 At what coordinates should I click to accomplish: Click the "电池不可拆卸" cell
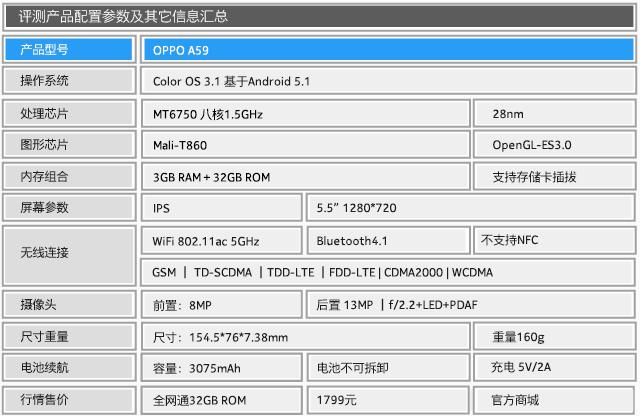click(x=388, y=367)
